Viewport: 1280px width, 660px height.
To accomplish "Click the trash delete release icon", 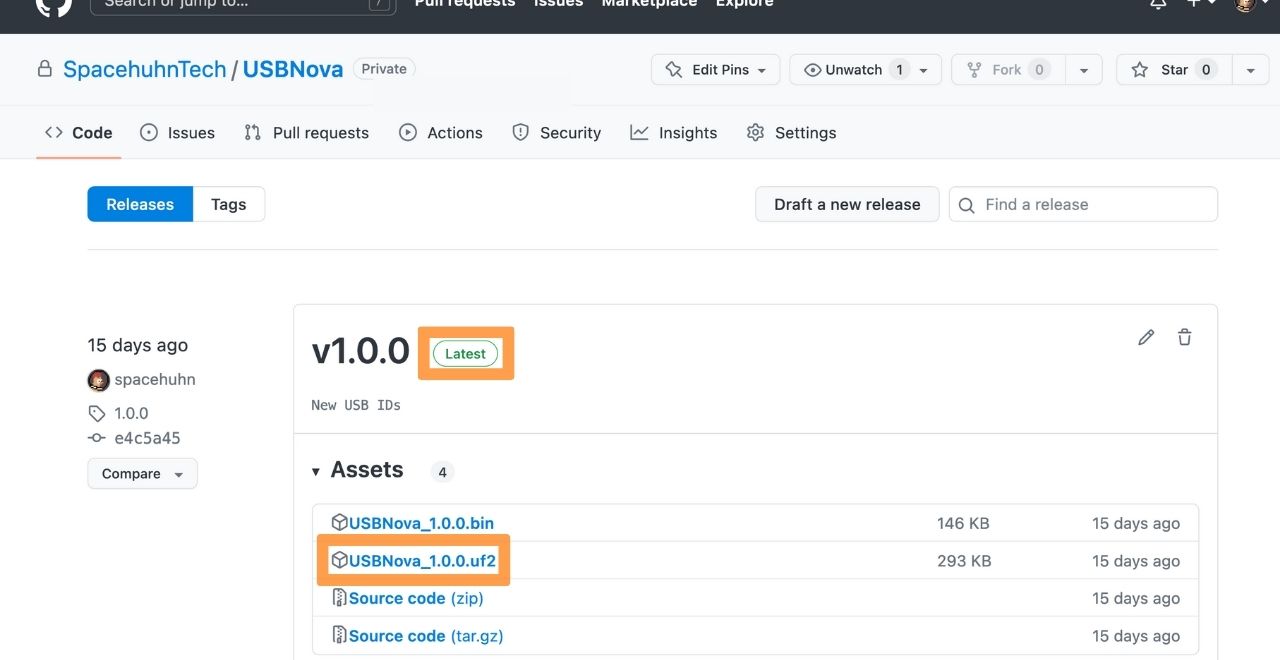I will 1184,337.
